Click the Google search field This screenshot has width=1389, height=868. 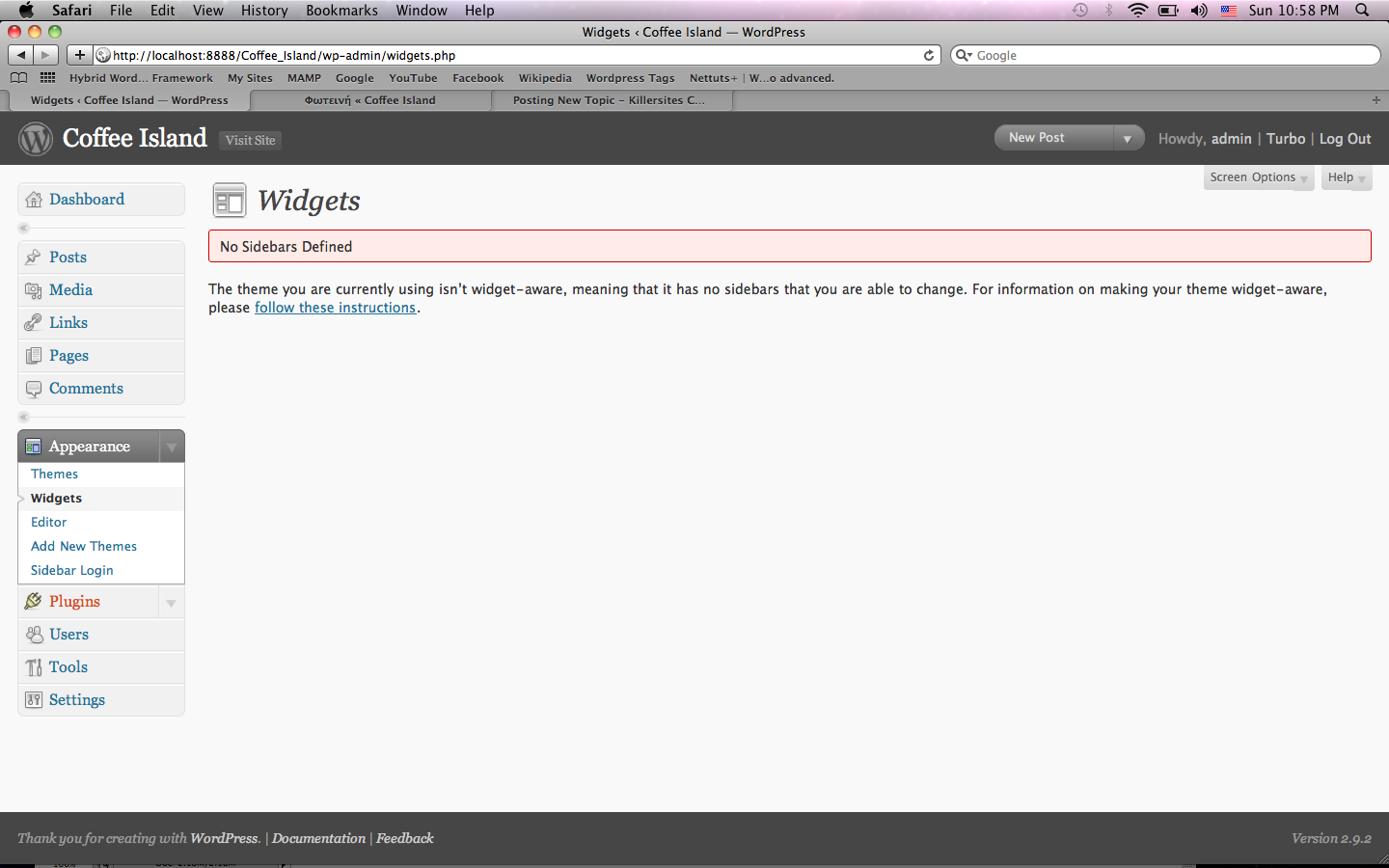(x=1165, y=55)
